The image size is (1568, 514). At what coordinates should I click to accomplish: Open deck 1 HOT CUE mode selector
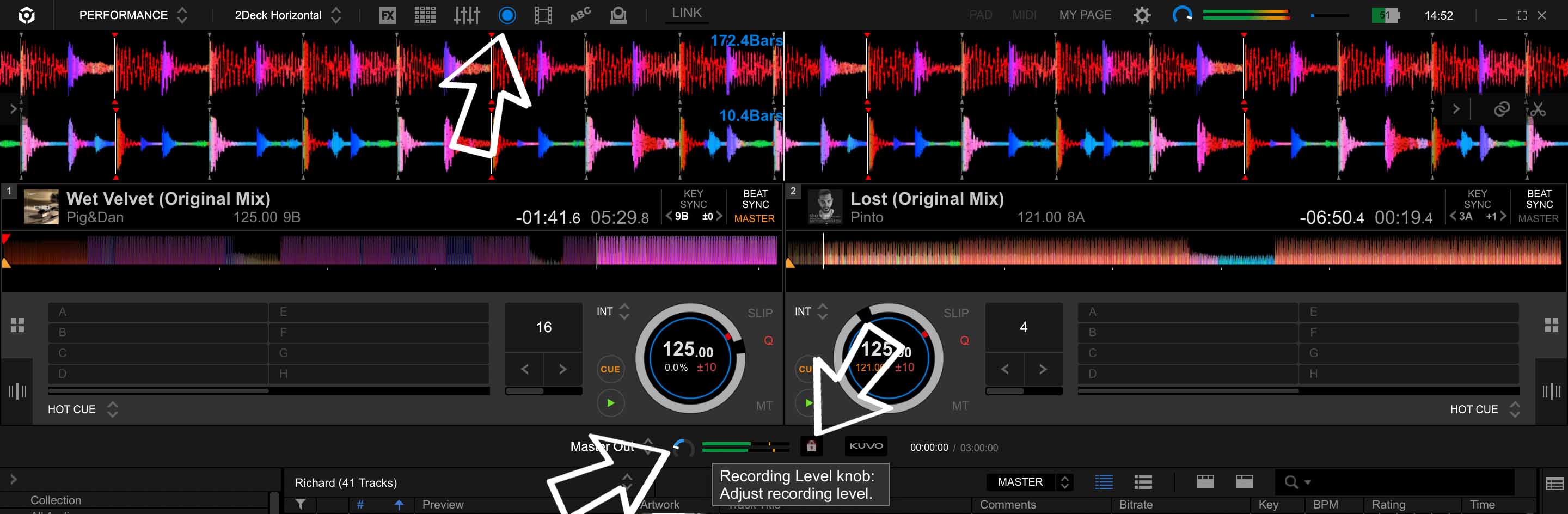click(x=83, y=409)
